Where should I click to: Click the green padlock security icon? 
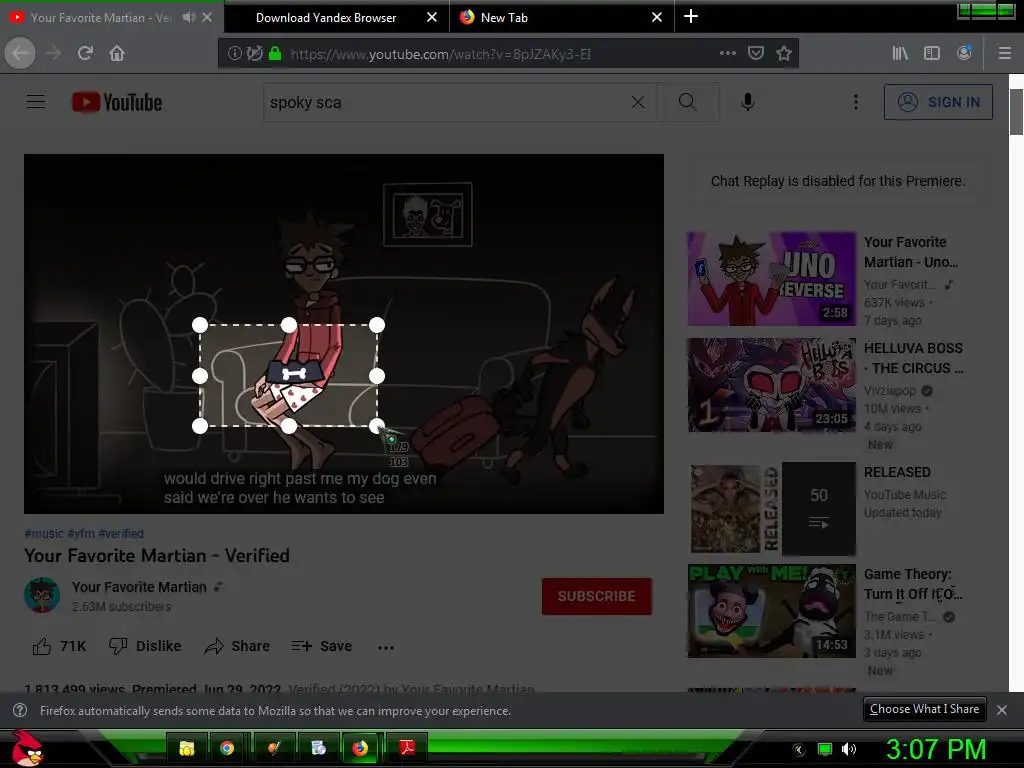click(x=275, y=54)
